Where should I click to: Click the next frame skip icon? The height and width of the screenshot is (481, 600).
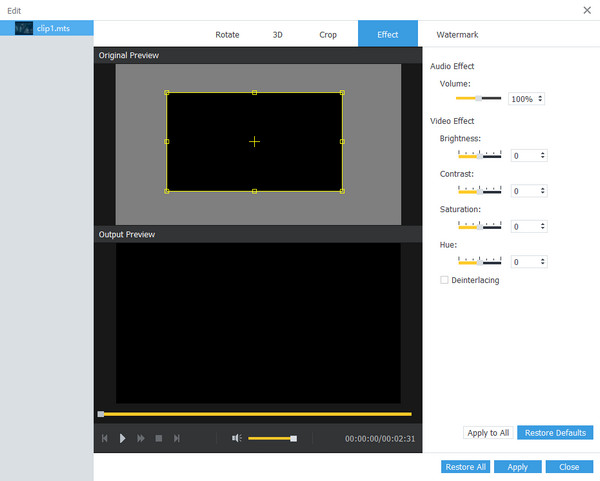pyautogui.click(x=177, y=438)
